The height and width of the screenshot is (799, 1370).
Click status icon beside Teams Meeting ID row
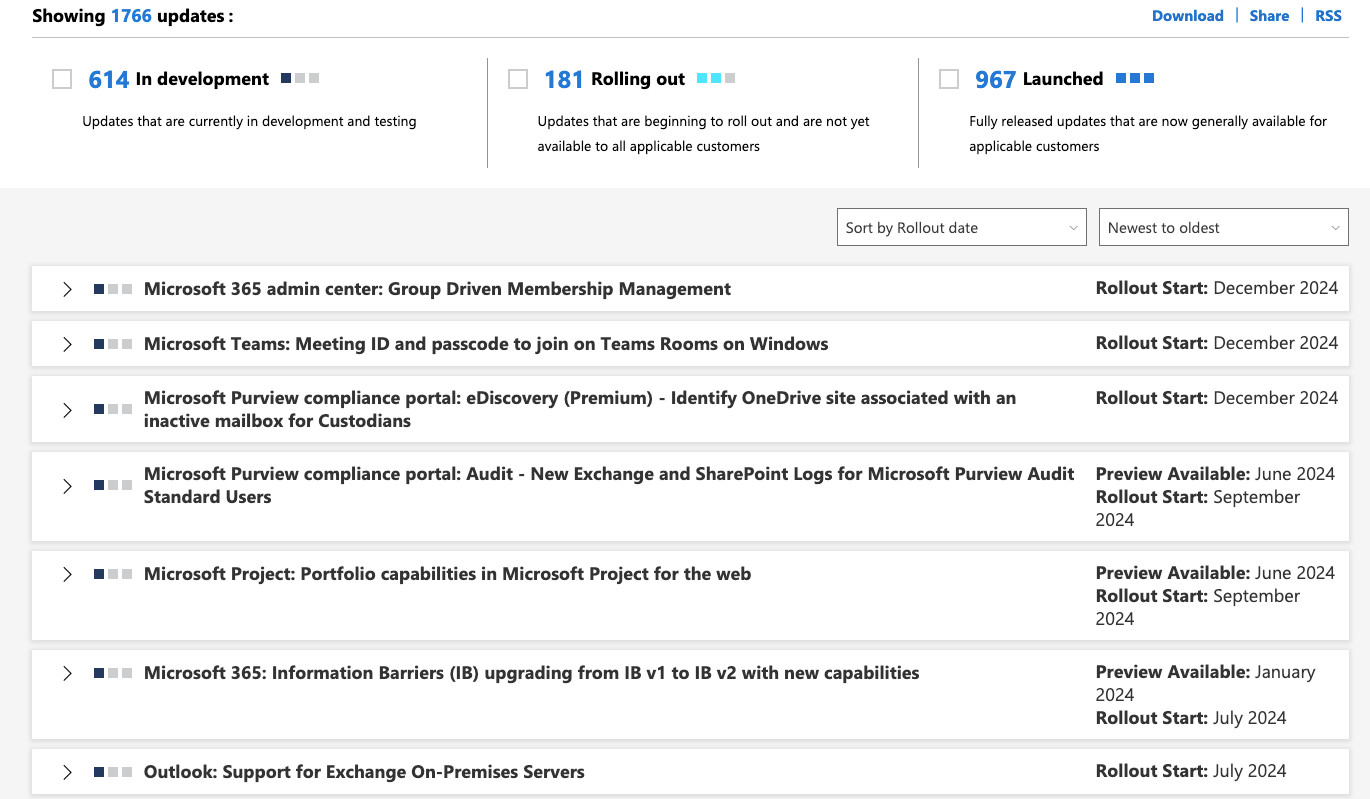[113, 344]
